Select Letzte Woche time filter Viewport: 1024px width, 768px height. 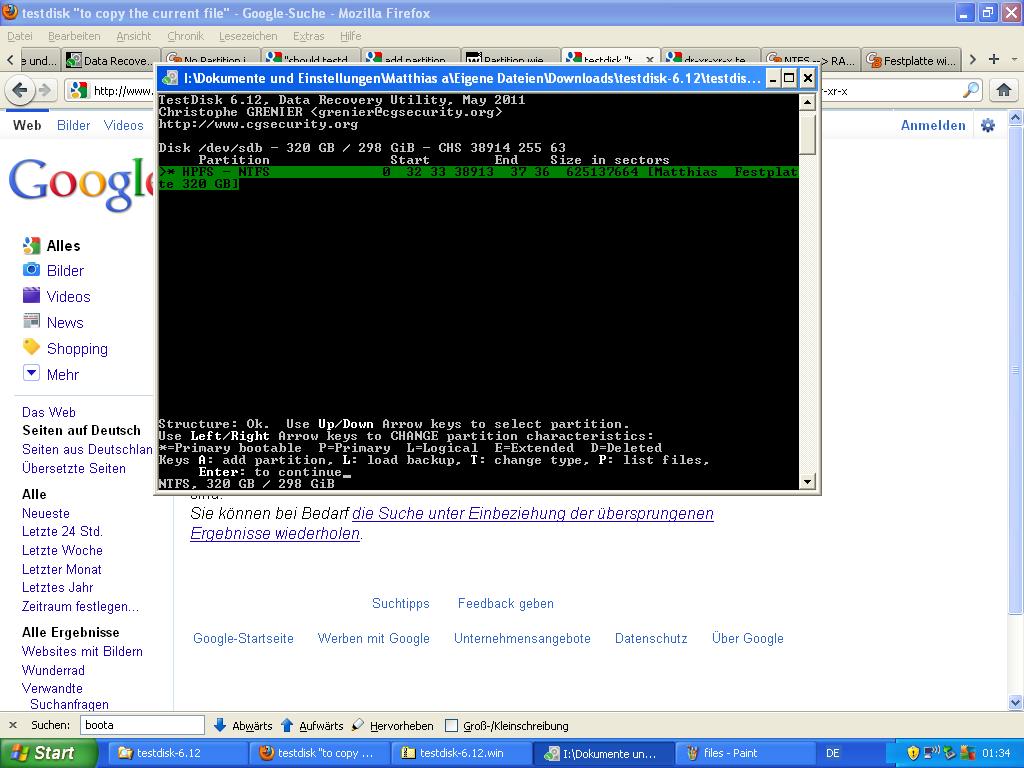[62, 550]
